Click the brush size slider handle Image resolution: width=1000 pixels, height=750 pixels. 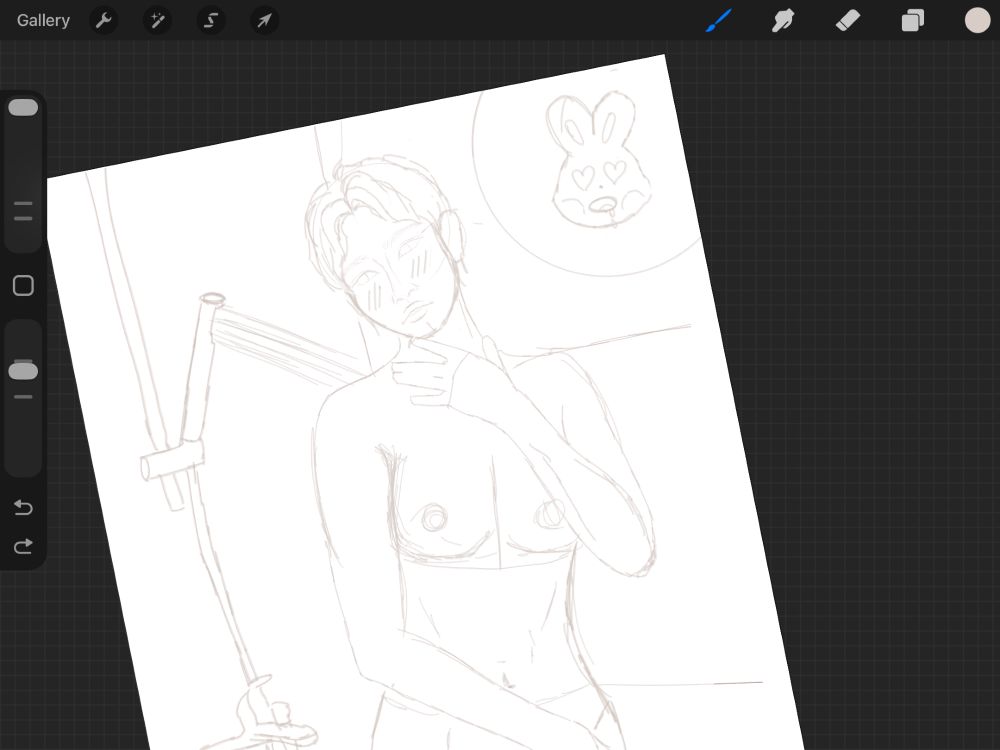(x=23, y=107)
